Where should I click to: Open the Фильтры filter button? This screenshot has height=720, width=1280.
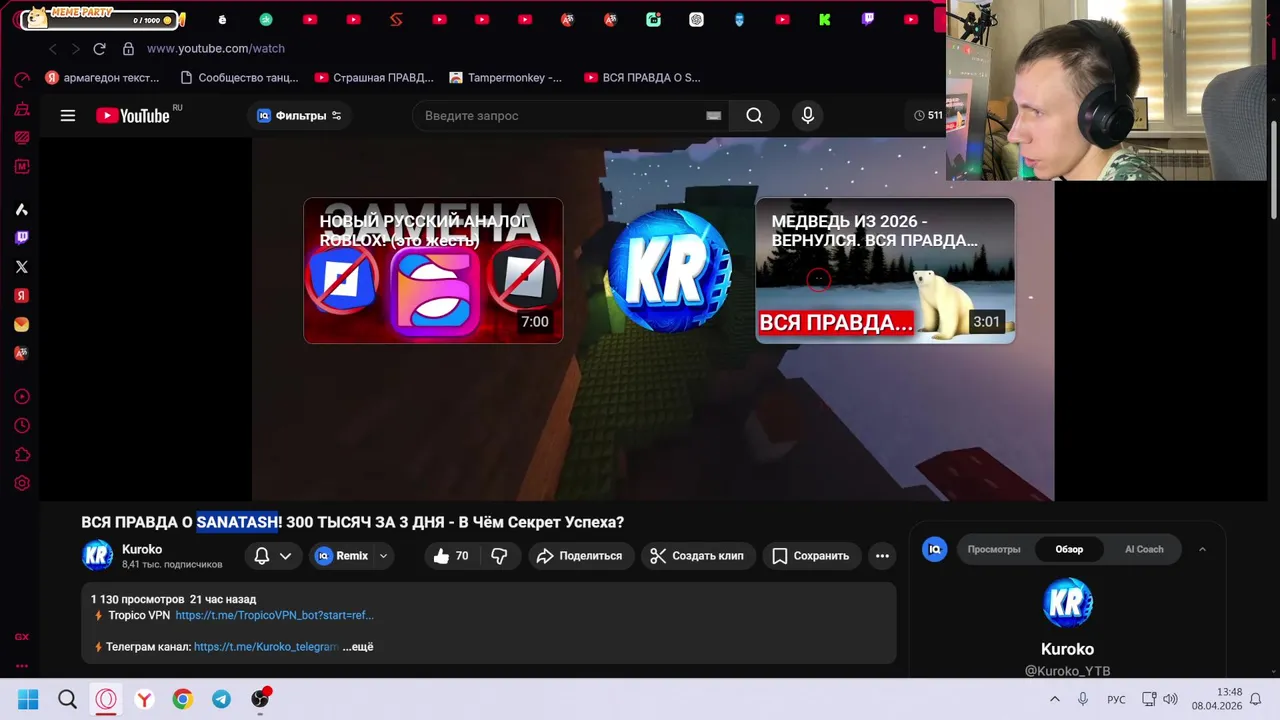pyautogui.click(x=299, y=116)
